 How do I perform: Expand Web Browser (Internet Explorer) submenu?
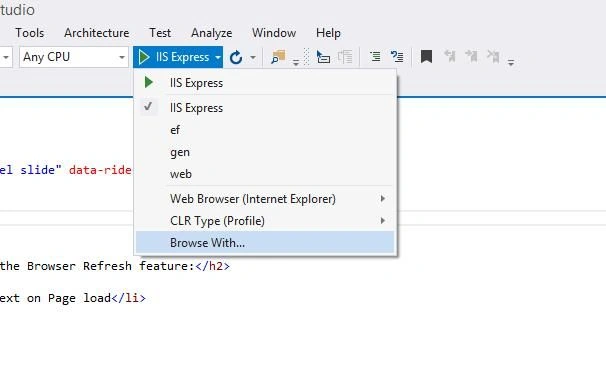[265, 199]
